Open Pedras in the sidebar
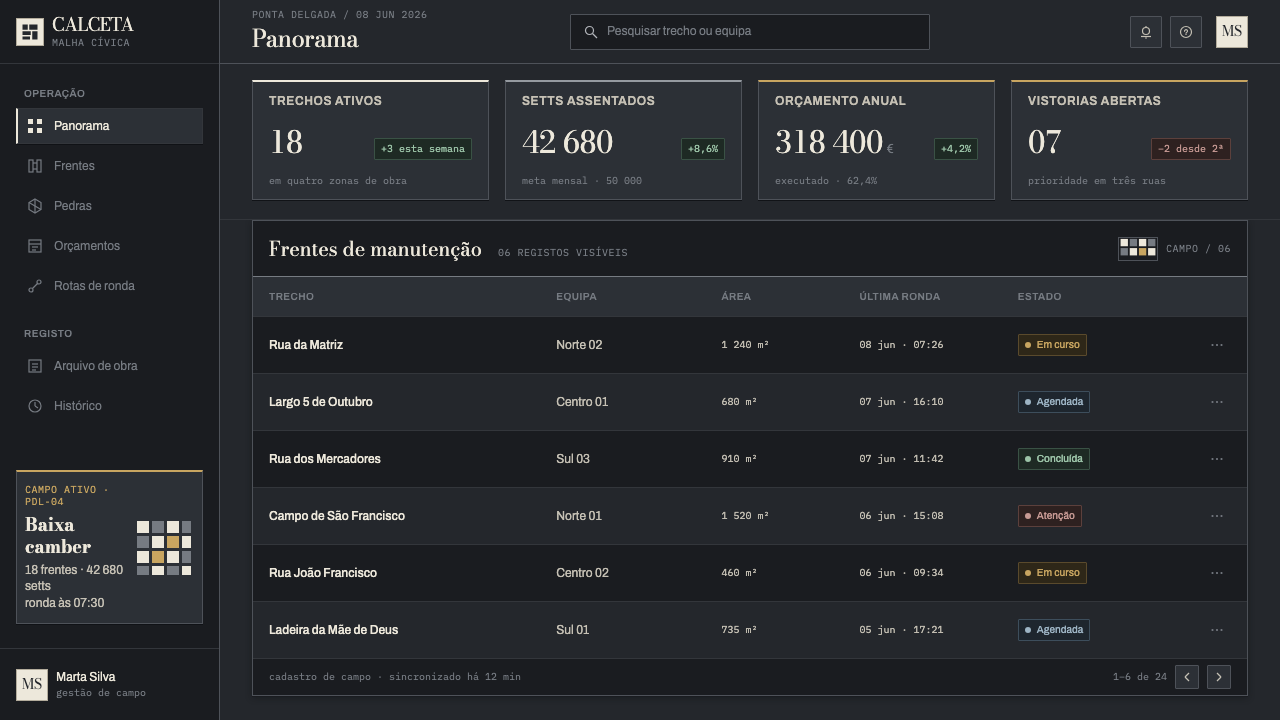1280x720 pixels. [110, 206]
